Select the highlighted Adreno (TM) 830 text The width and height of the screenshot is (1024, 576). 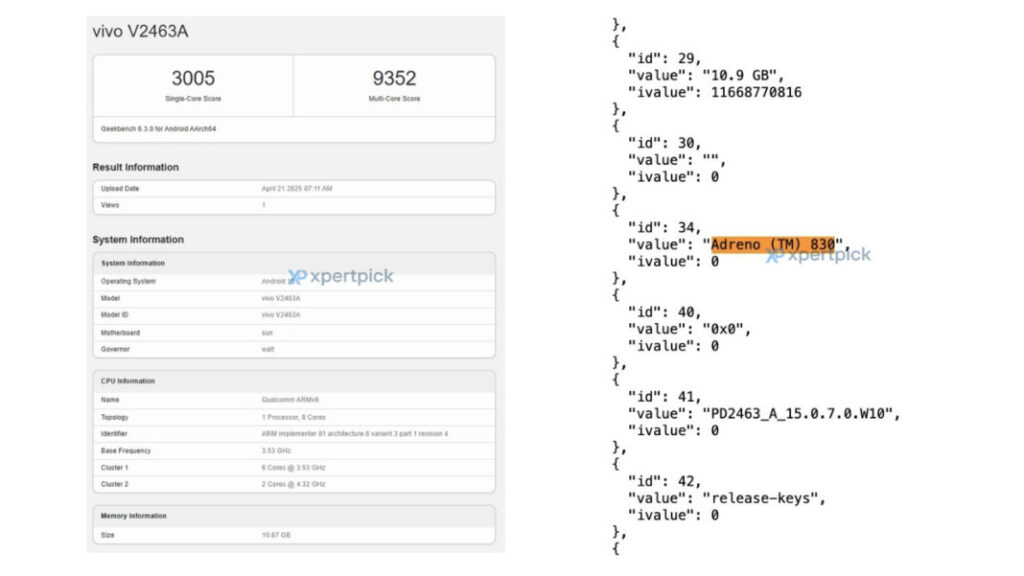tap(773, 244)
